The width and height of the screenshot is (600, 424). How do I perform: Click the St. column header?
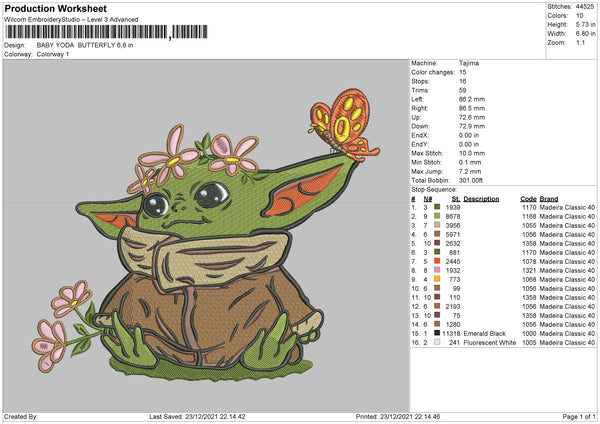pos(455,199)
